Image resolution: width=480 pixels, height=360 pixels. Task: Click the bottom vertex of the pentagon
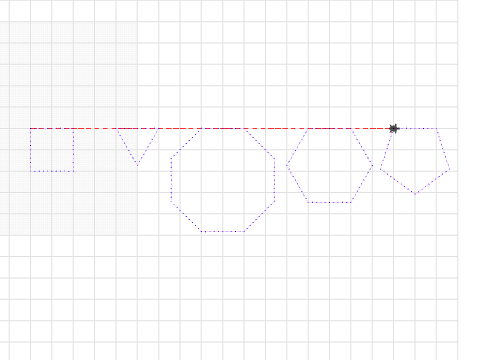tap(415, 194)
